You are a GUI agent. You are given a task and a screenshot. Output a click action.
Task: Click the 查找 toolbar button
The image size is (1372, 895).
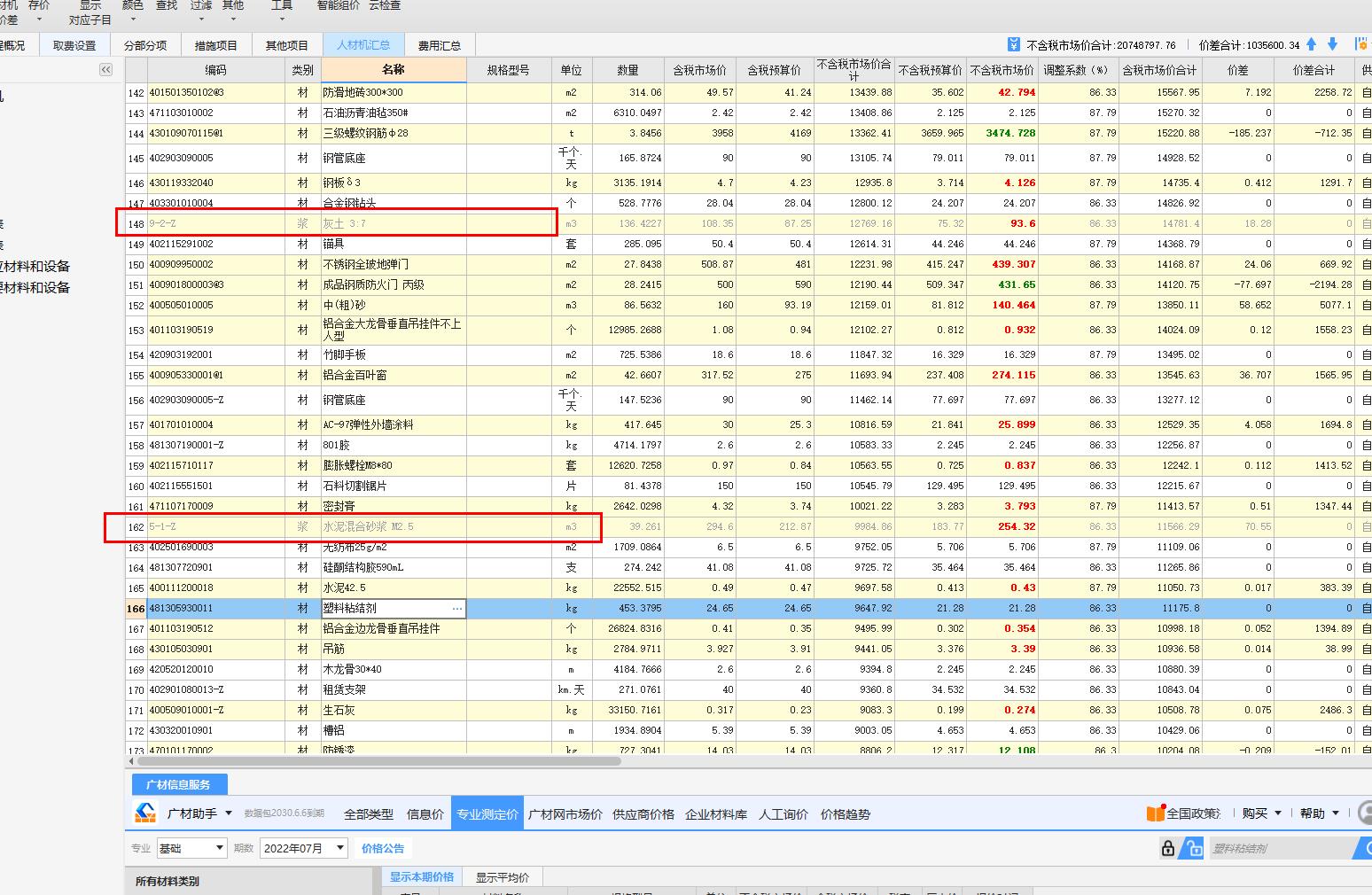tap(166, 5)
